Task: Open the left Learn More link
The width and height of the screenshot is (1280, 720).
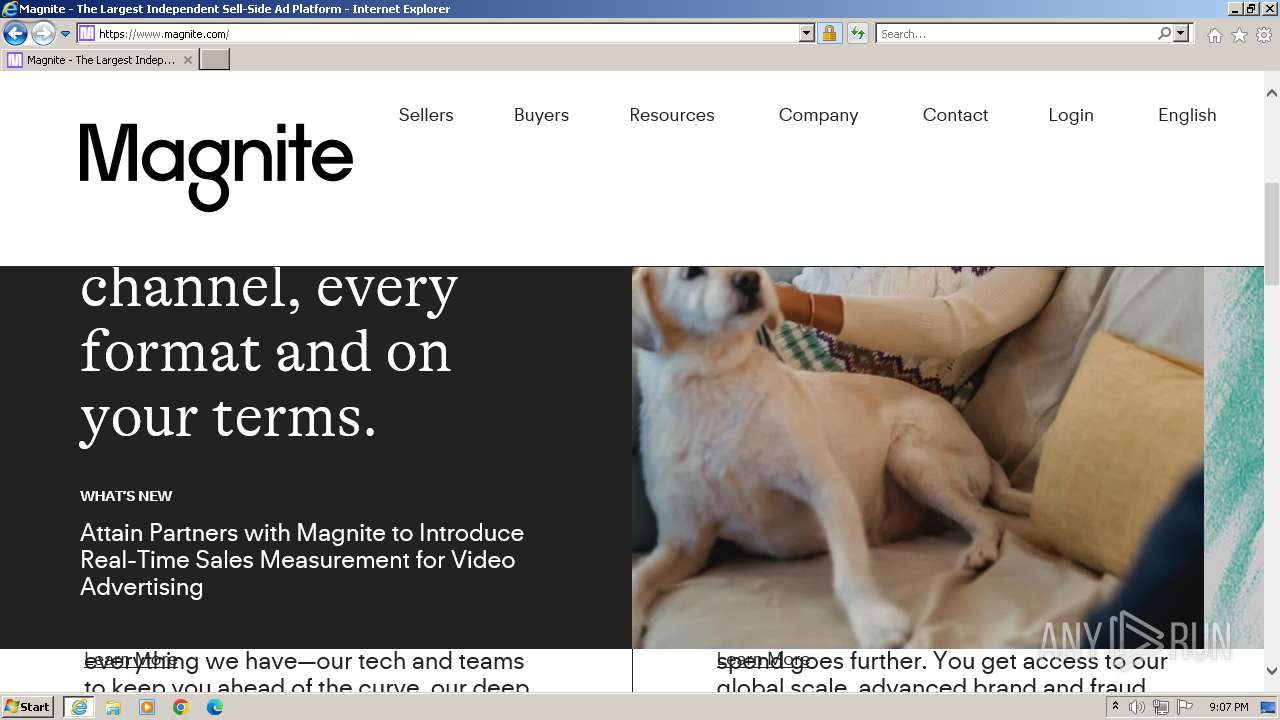Action: point(130,660)
